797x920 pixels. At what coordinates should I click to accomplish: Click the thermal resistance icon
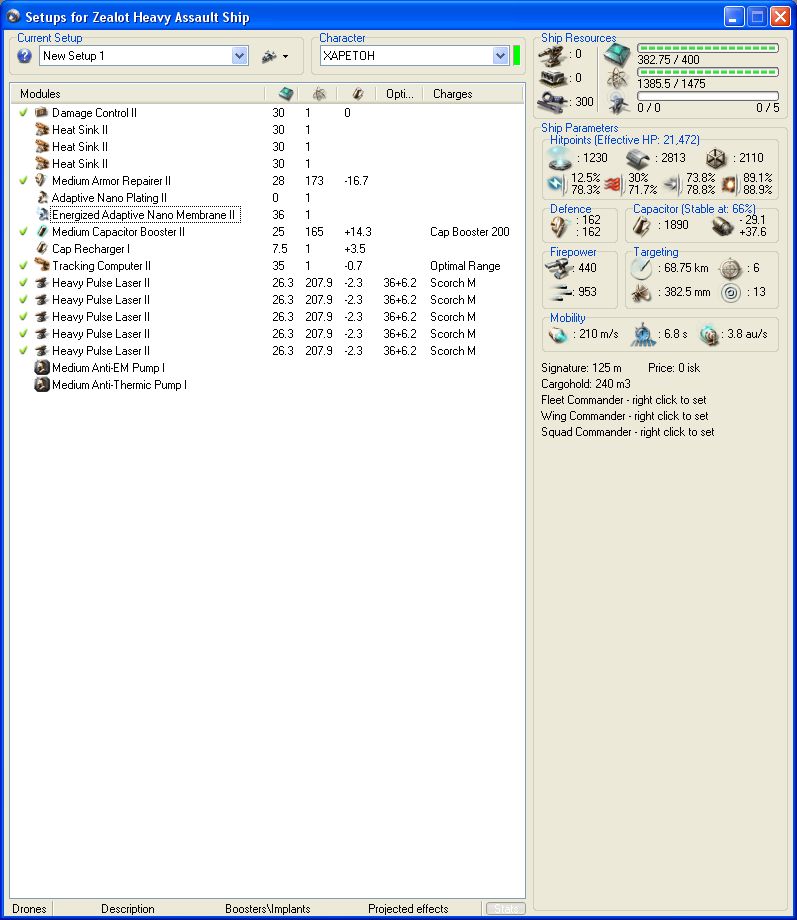click(x=612, y=184)
